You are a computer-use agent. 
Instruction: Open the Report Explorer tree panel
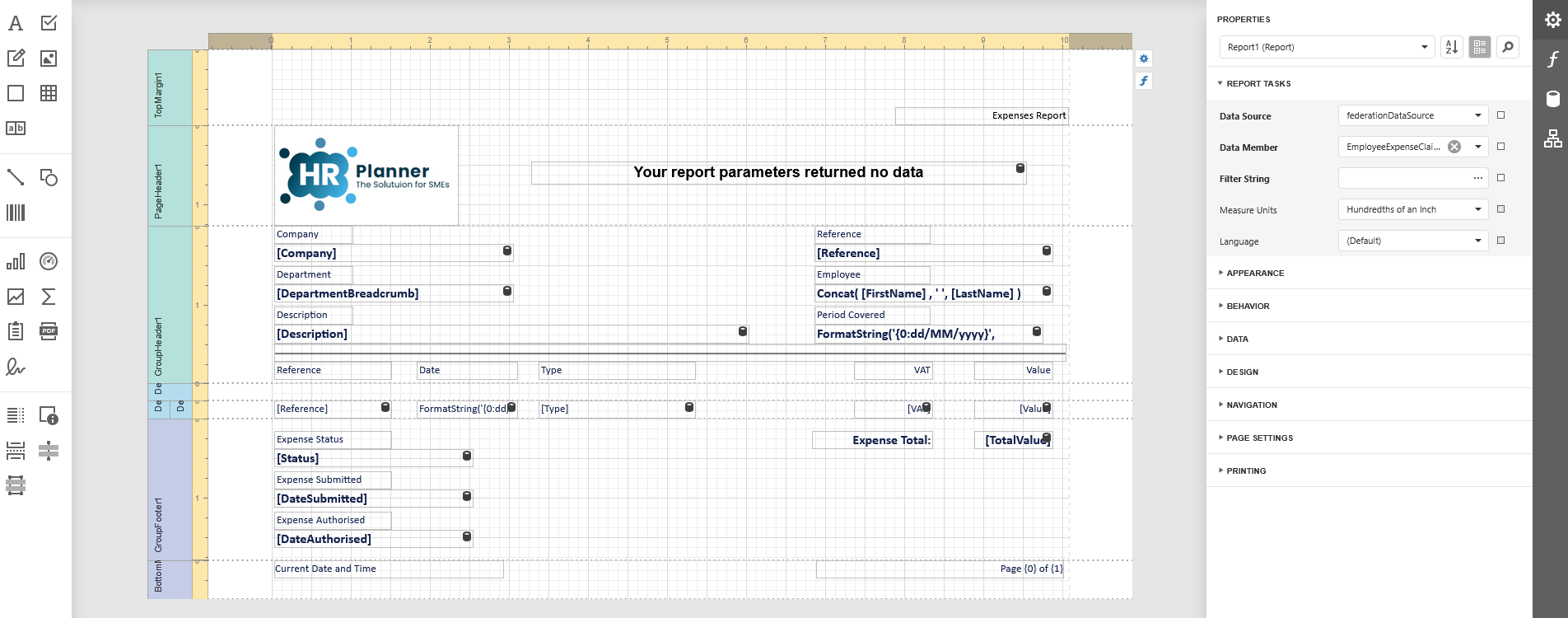(1552, 139)
